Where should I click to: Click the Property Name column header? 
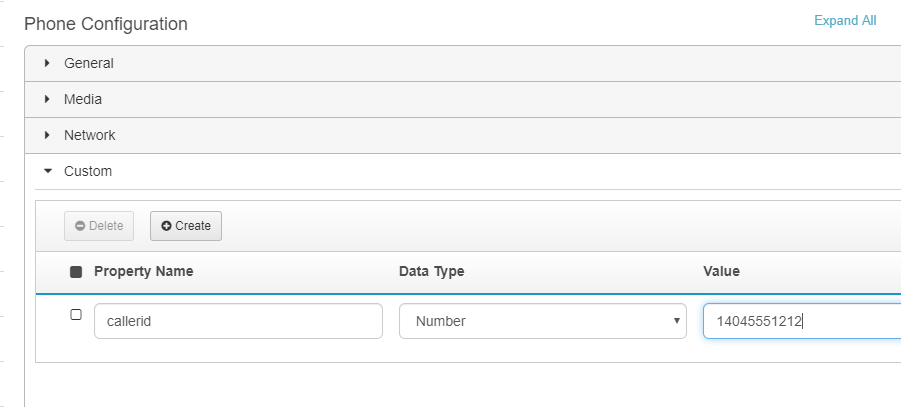point(144,271)
